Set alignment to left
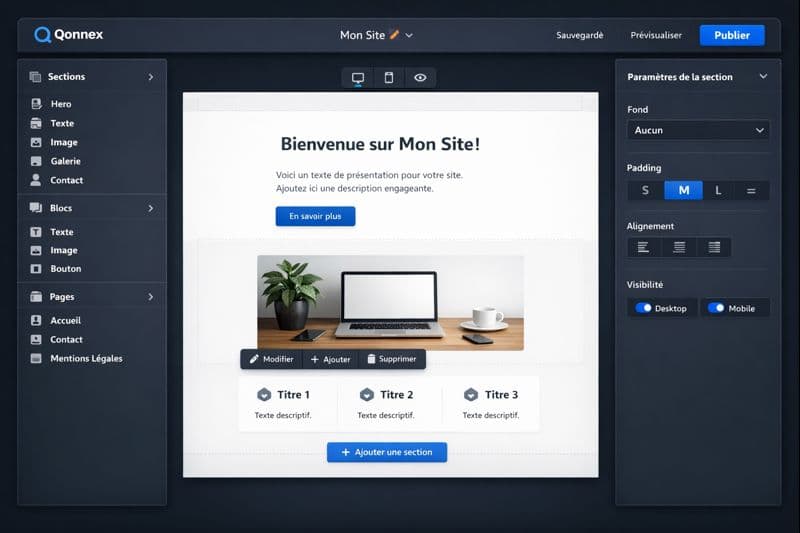Image resolution: width=800 pixels, height=533 pixels. (x=643, y=247)
